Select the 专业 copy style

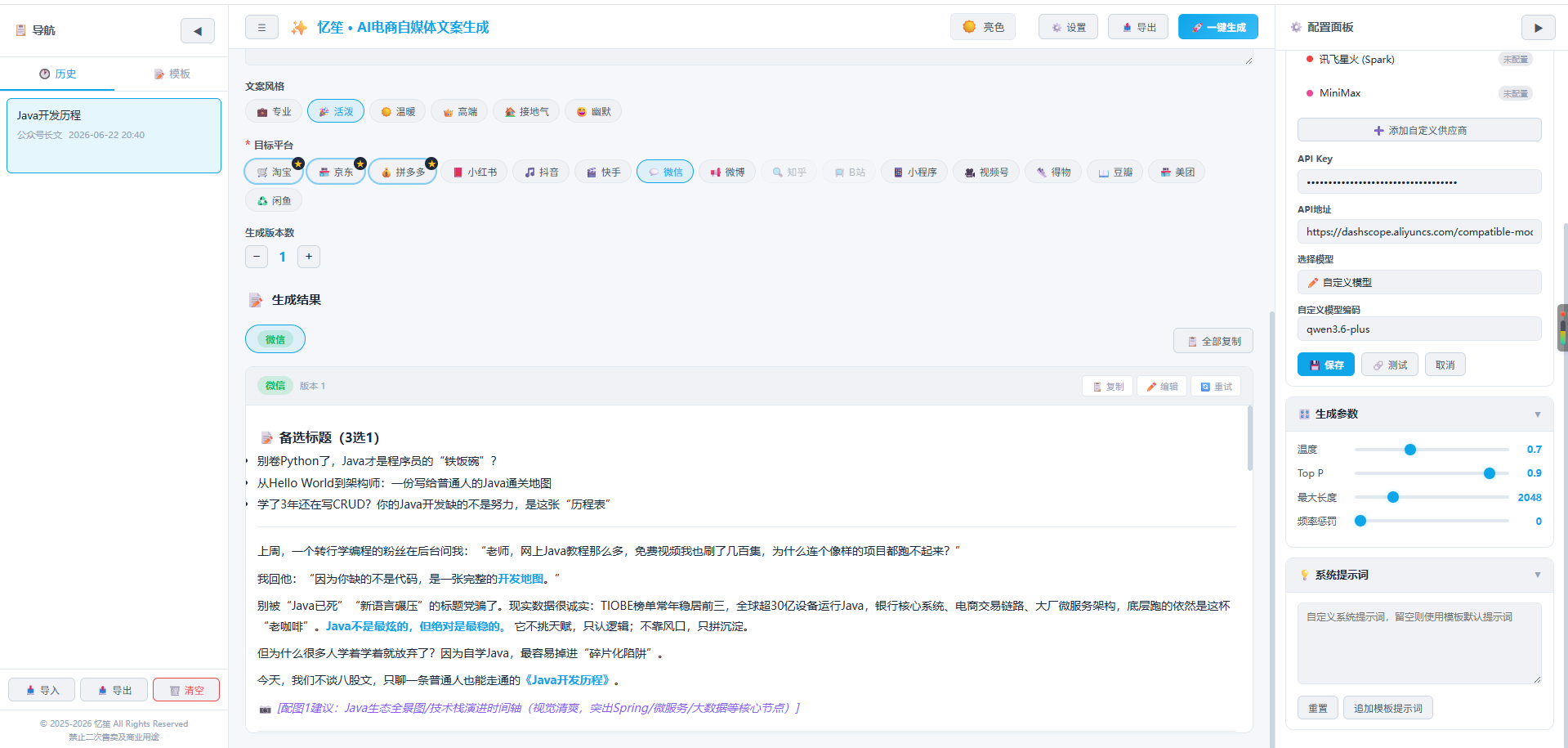[274, 111]
